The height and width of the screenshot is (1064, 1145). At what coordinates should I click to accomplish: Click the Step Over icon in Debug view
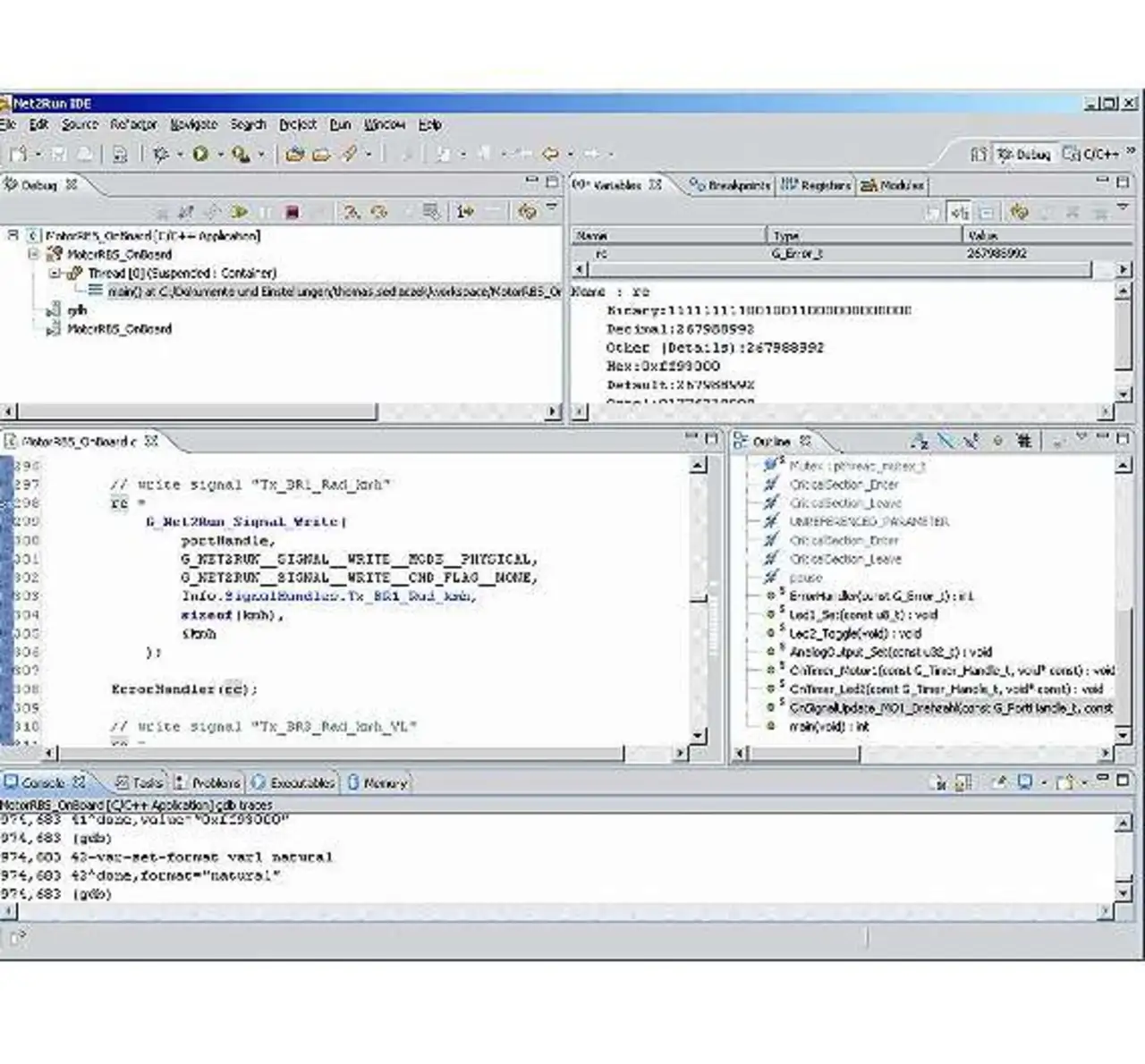click(x=379, y=212)
